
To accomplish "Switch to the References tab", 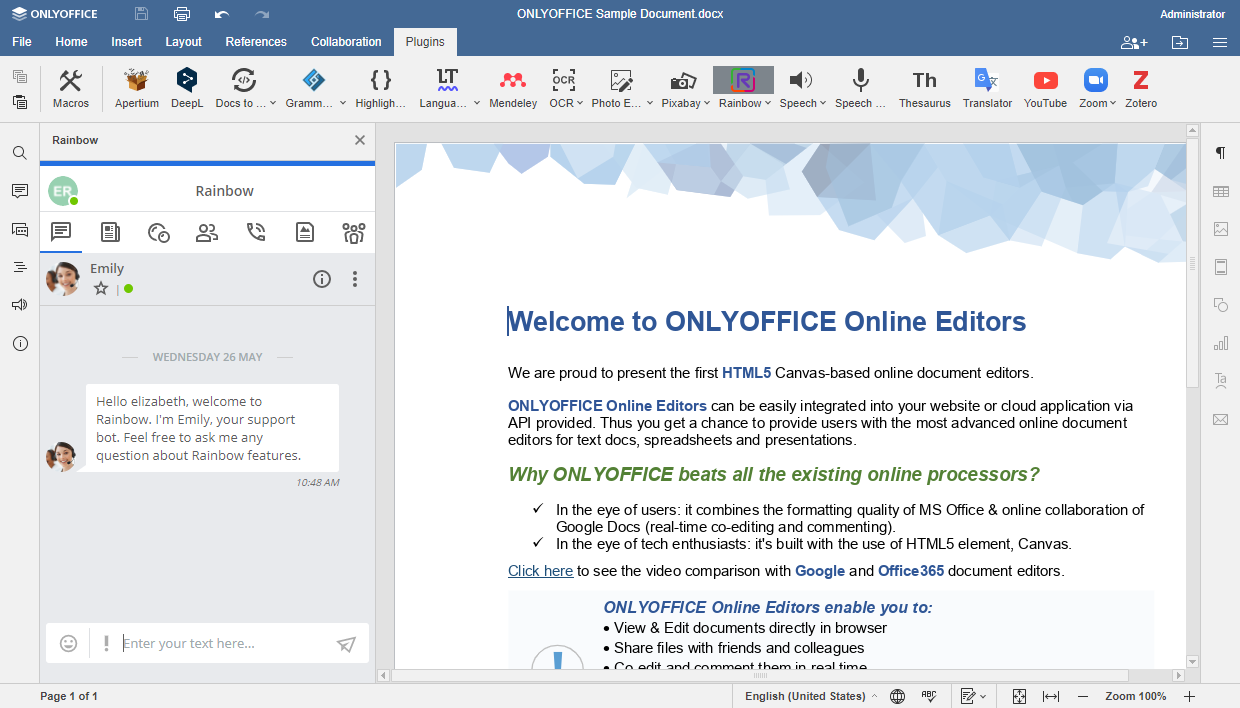I will [x=256, y=42].
